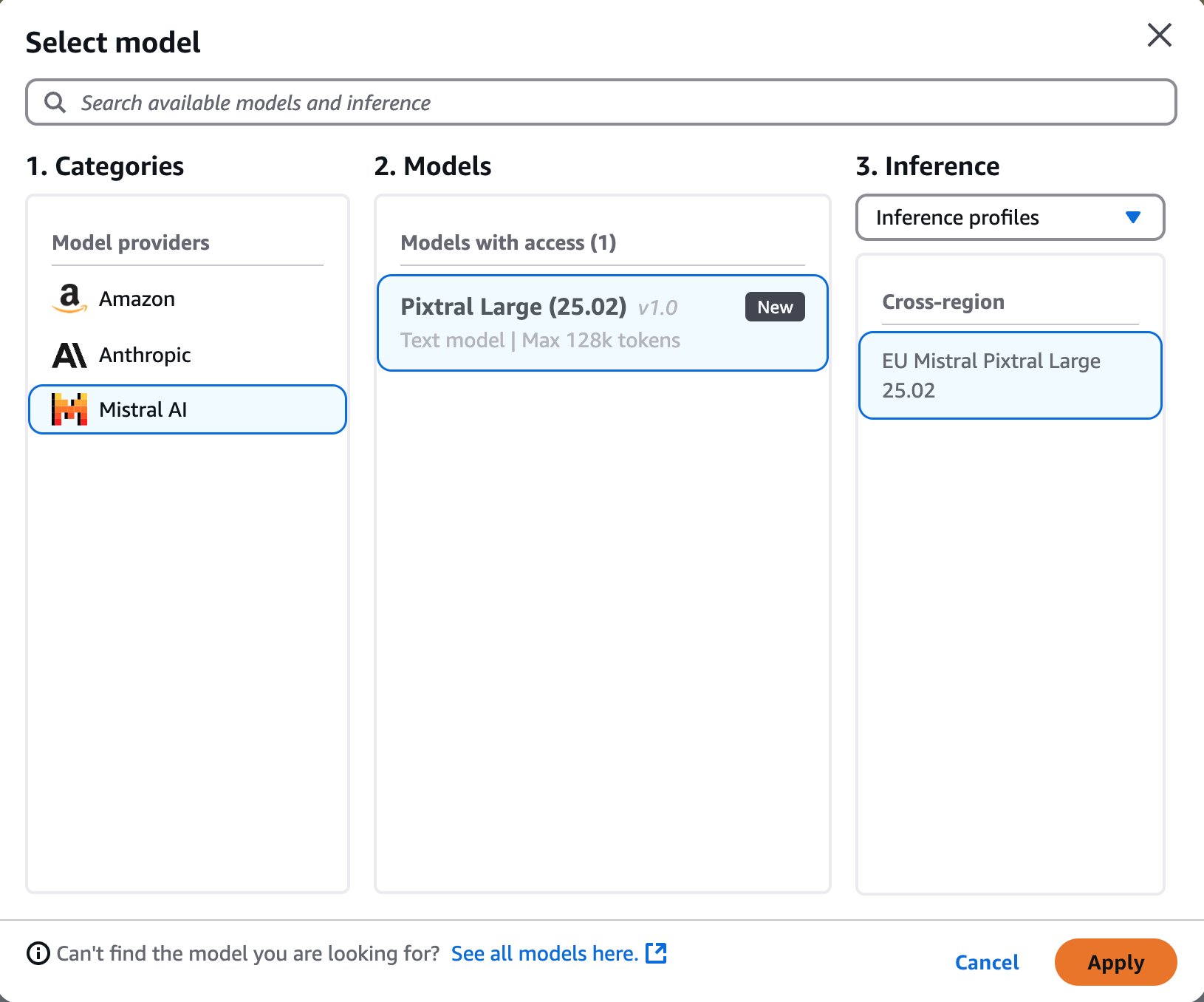Click the Amazon logo icon
Viewport: 1204px width, 1002px height.
tap(69, 299)
